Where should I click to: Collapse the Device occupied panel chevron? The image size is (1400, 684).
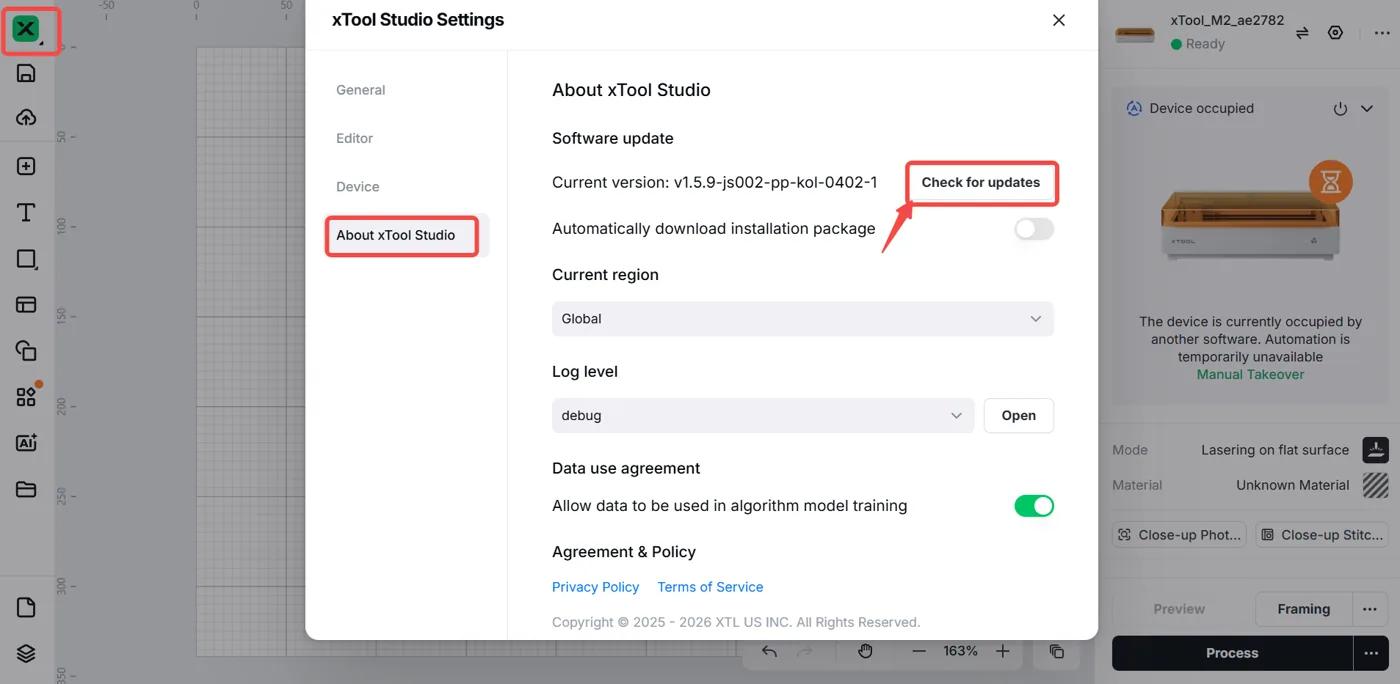pos(1367,109)
